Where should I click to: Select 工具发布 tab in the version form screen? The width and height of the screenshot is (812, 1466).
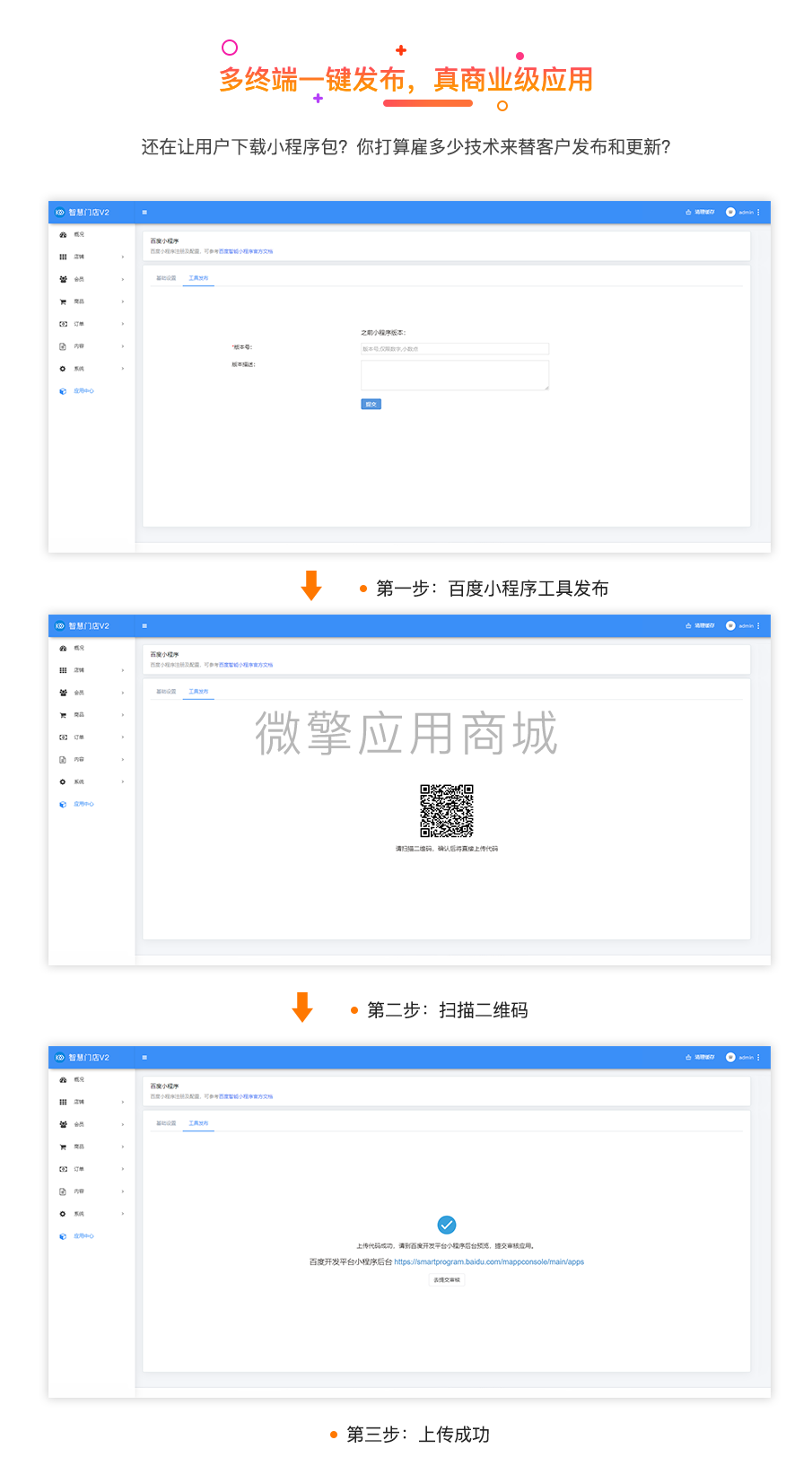pos(198,278)
